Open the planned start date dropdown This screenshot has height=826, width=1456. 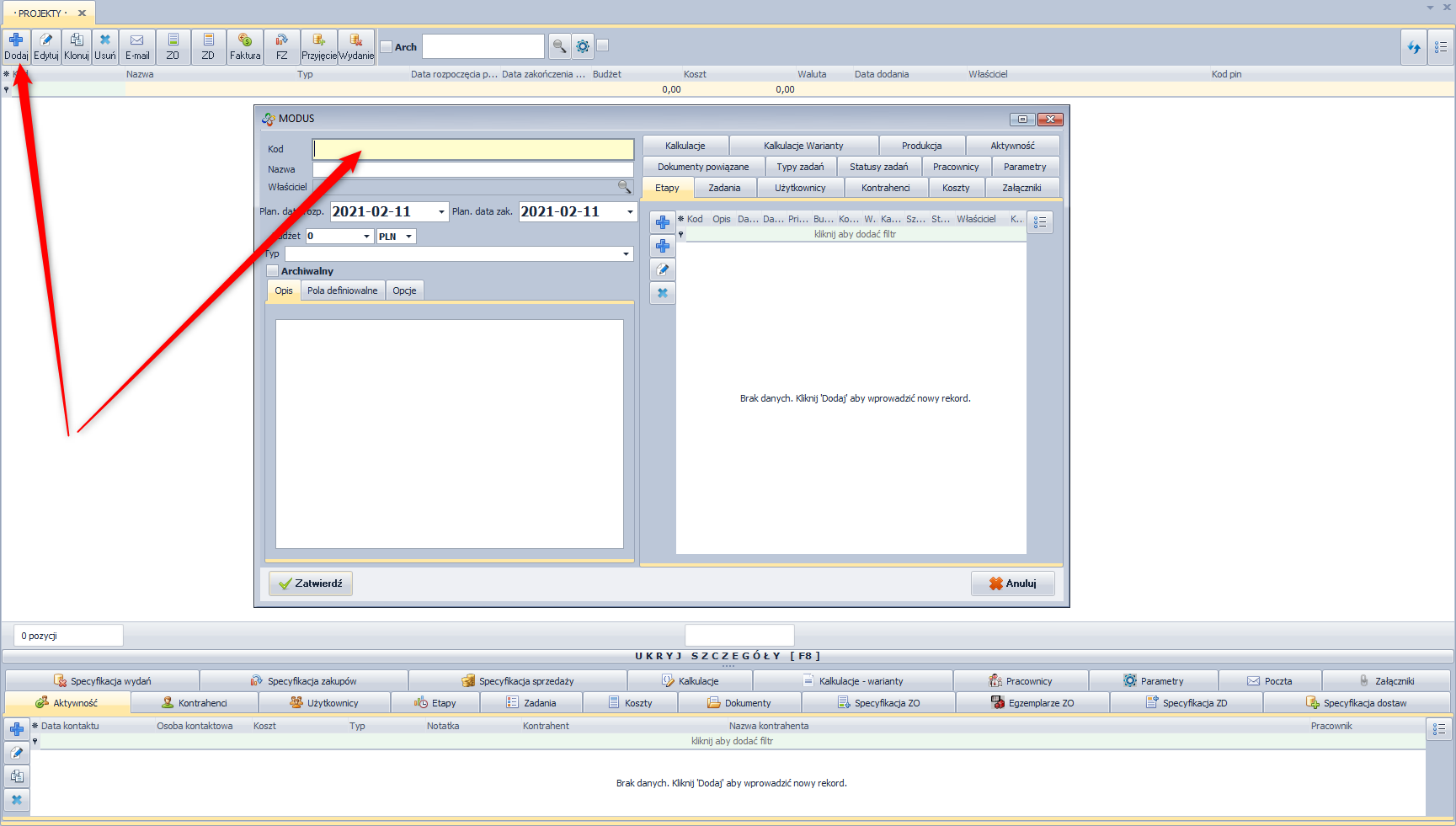pos(441,212)
